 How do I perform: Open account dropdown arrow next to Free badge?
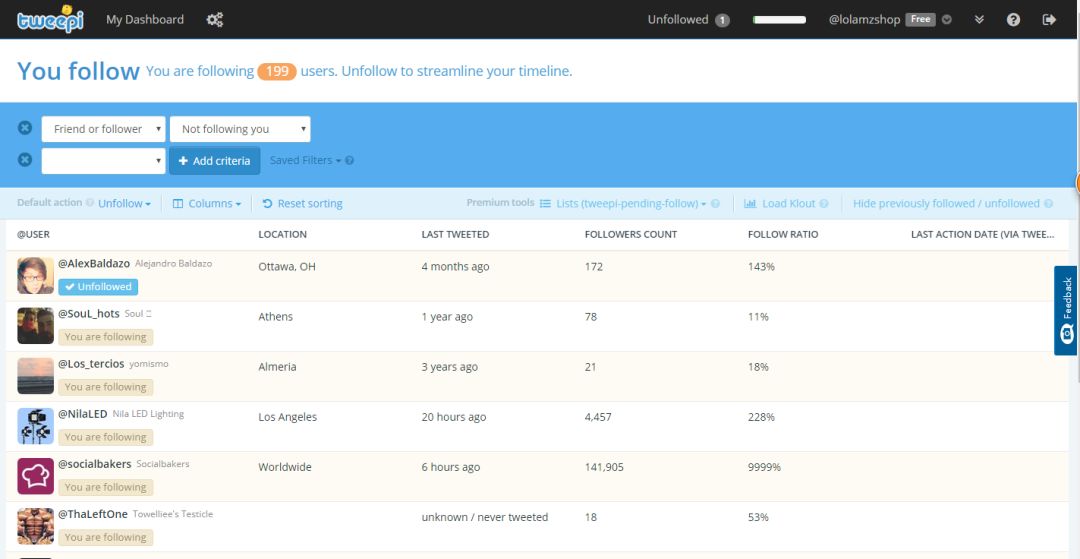(947, 19)
